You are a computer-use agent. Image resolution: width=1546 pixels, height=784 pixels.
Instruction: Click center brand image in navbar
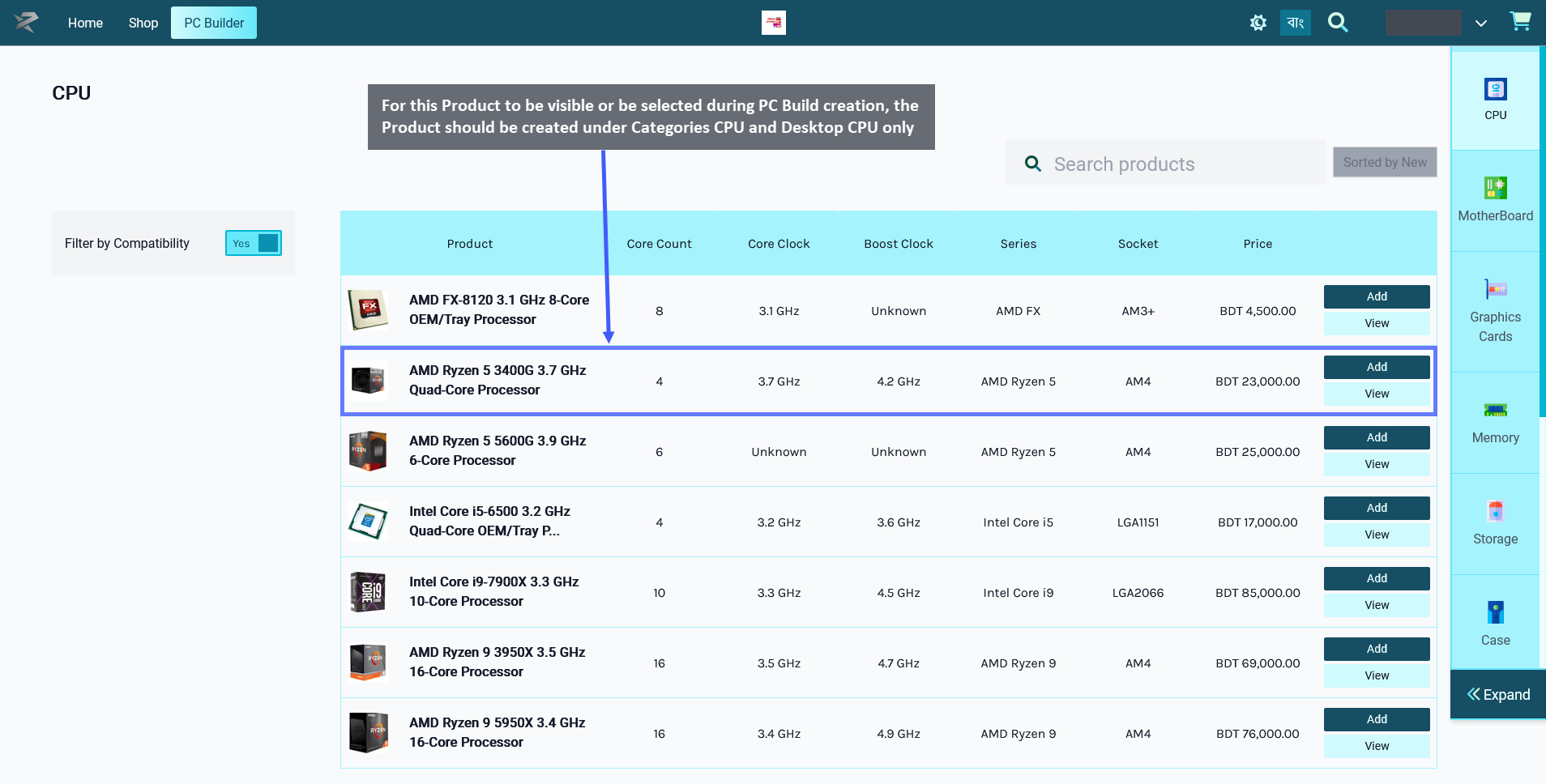tap(774, 23)
